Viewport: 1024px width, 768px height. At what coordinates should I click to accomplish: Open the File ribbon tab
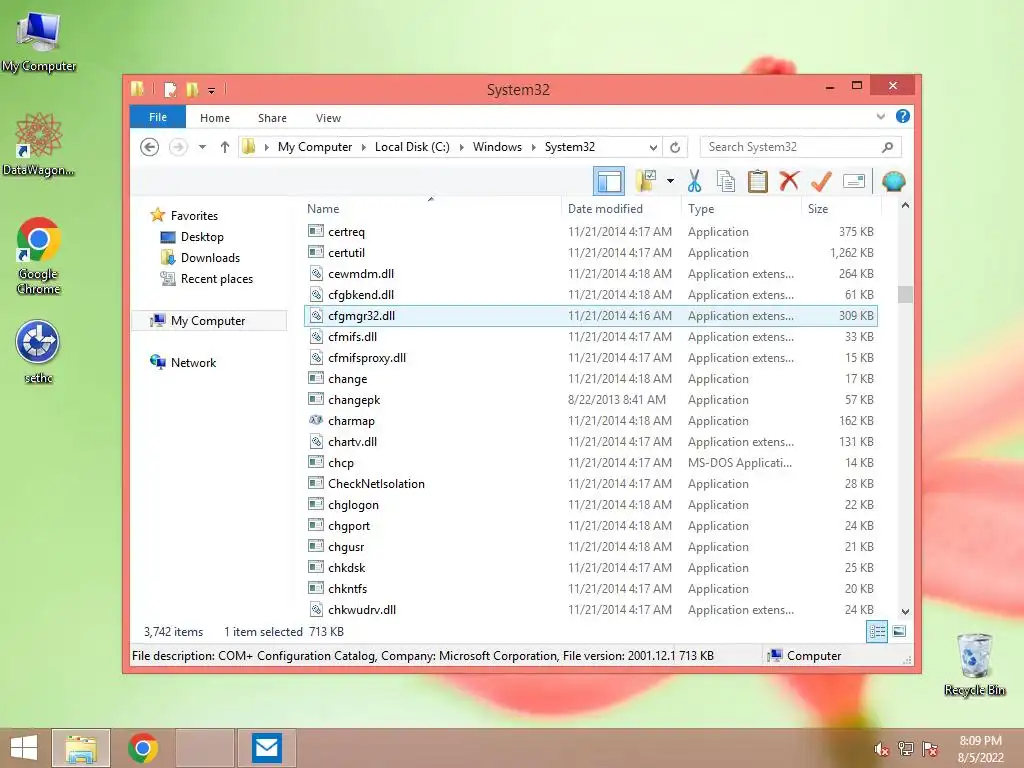pyautogui.click(x=158, y=117)
